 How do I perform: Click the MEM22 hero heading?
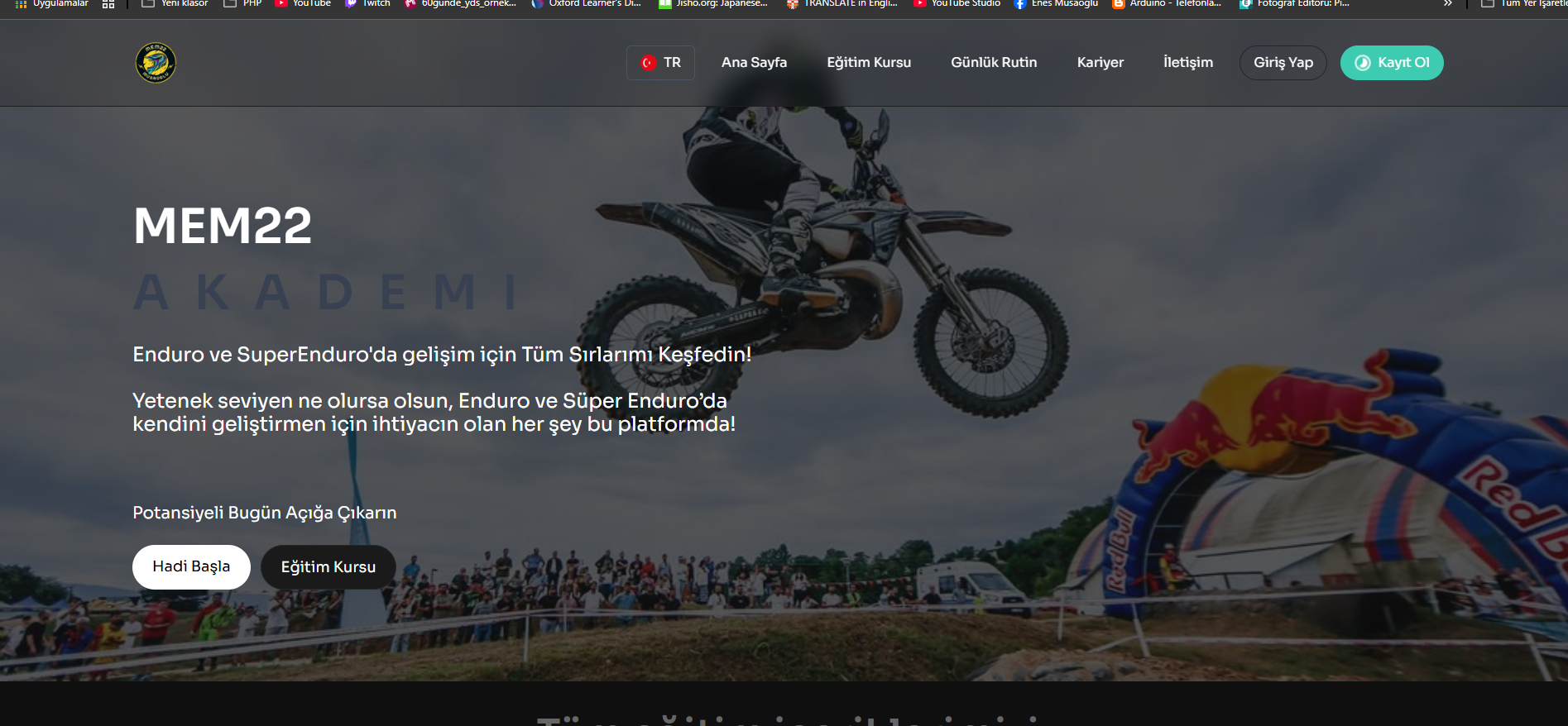coord(223,226)
